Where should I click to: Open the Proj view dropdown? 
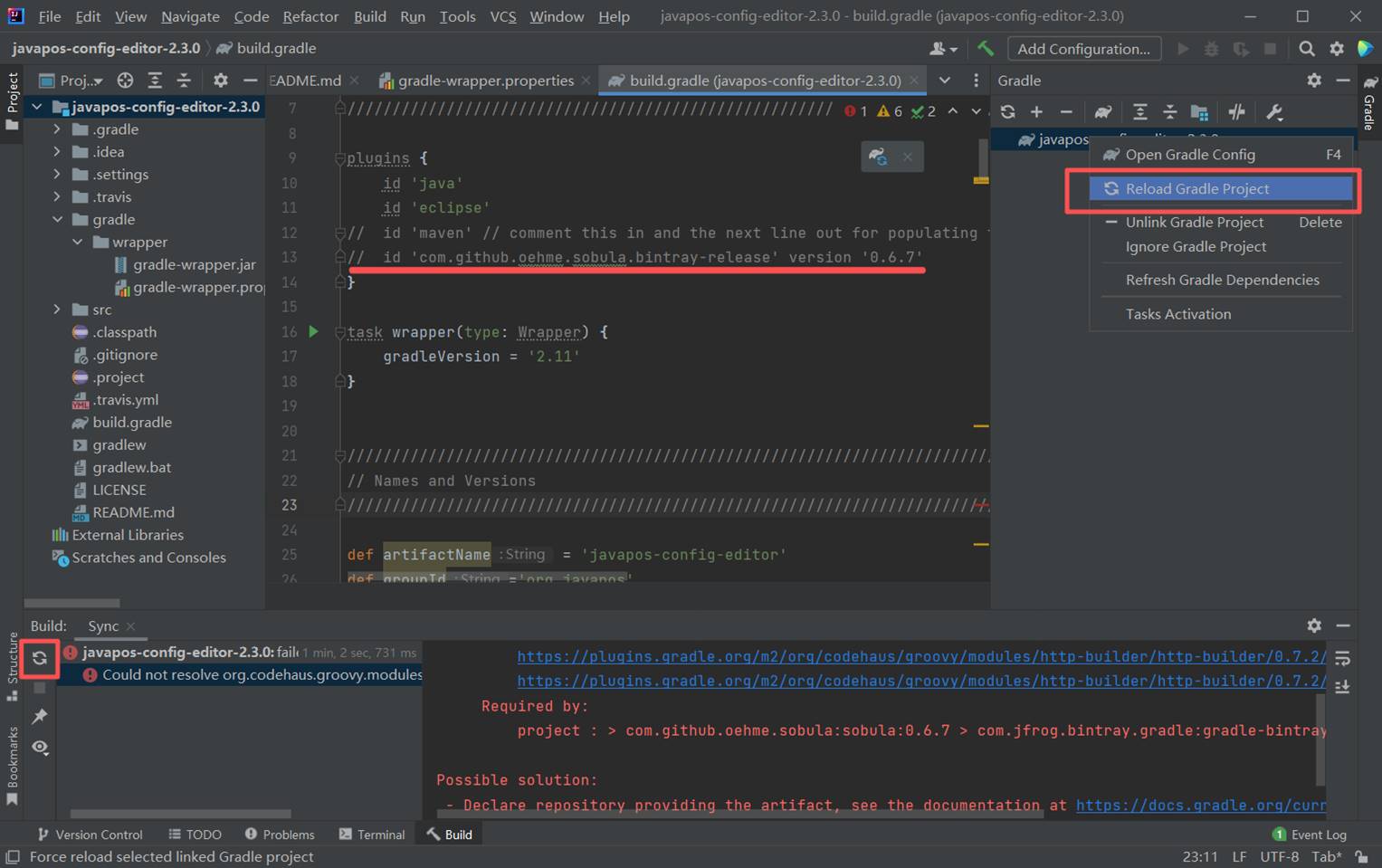(71, 81)
